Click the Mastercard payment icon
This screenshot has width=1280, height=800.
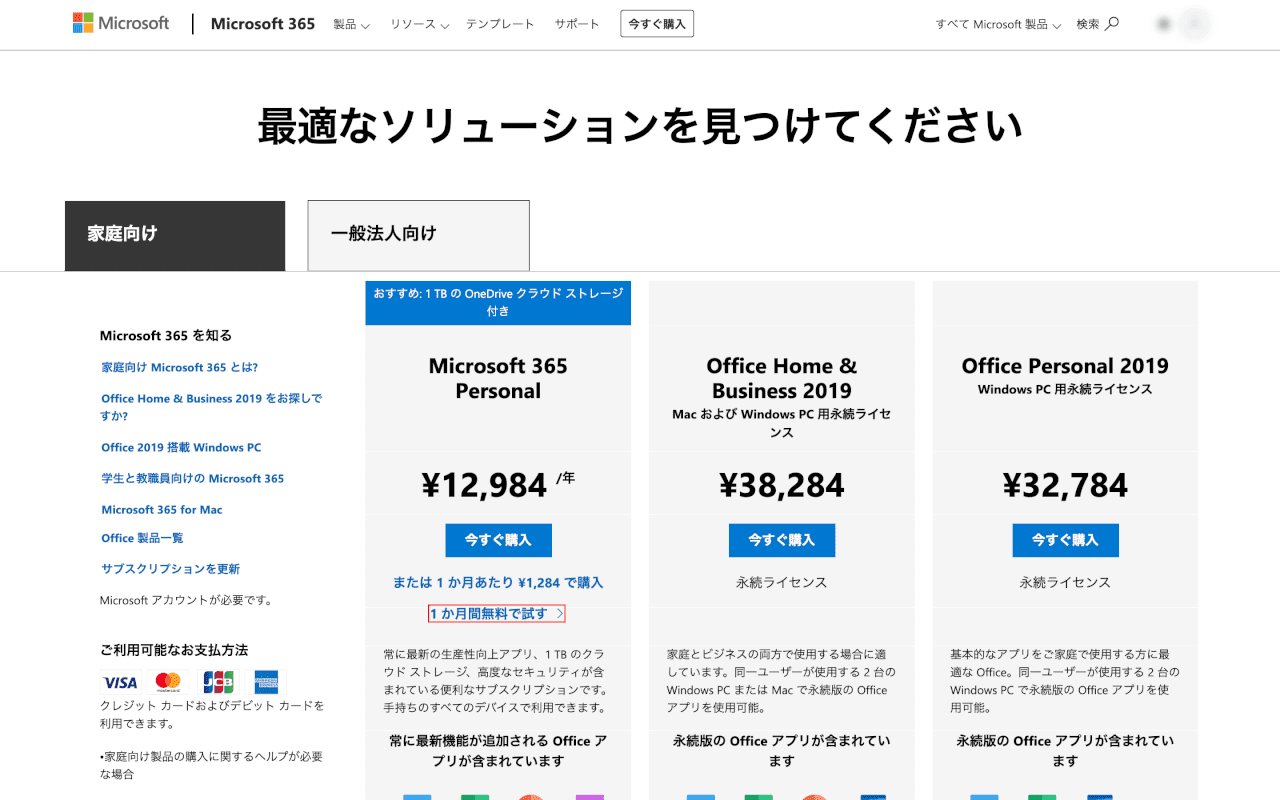tap(169, 683)
